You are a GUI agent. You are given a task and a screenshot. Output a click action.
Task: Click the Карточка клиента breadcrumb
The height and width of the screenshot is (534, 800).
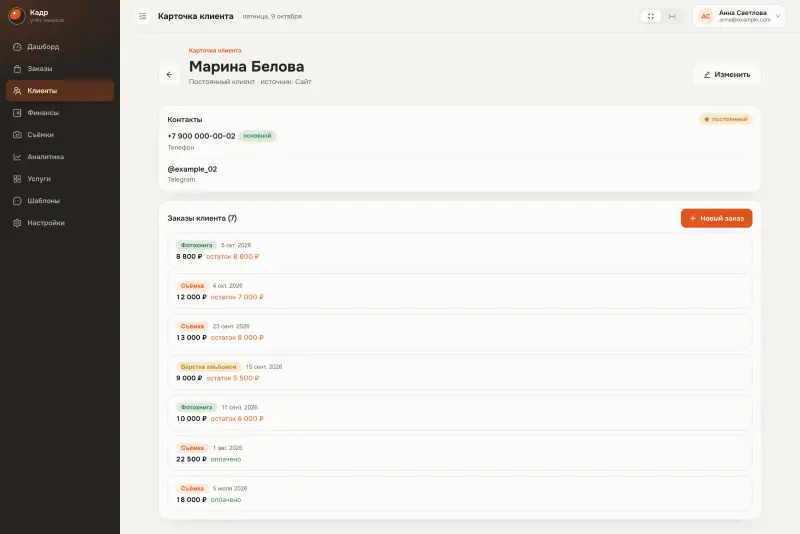pyautogui.click(x=215, y=50)
